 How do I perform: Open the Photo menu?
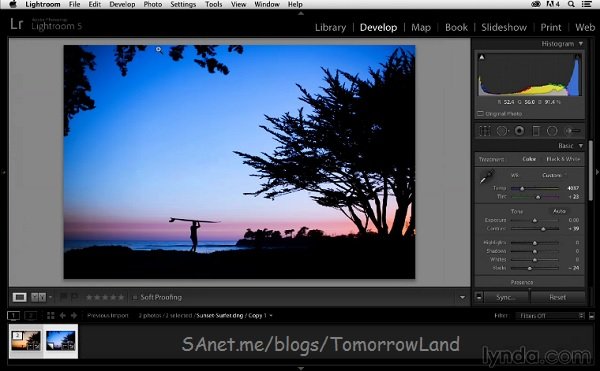(153, 4)
